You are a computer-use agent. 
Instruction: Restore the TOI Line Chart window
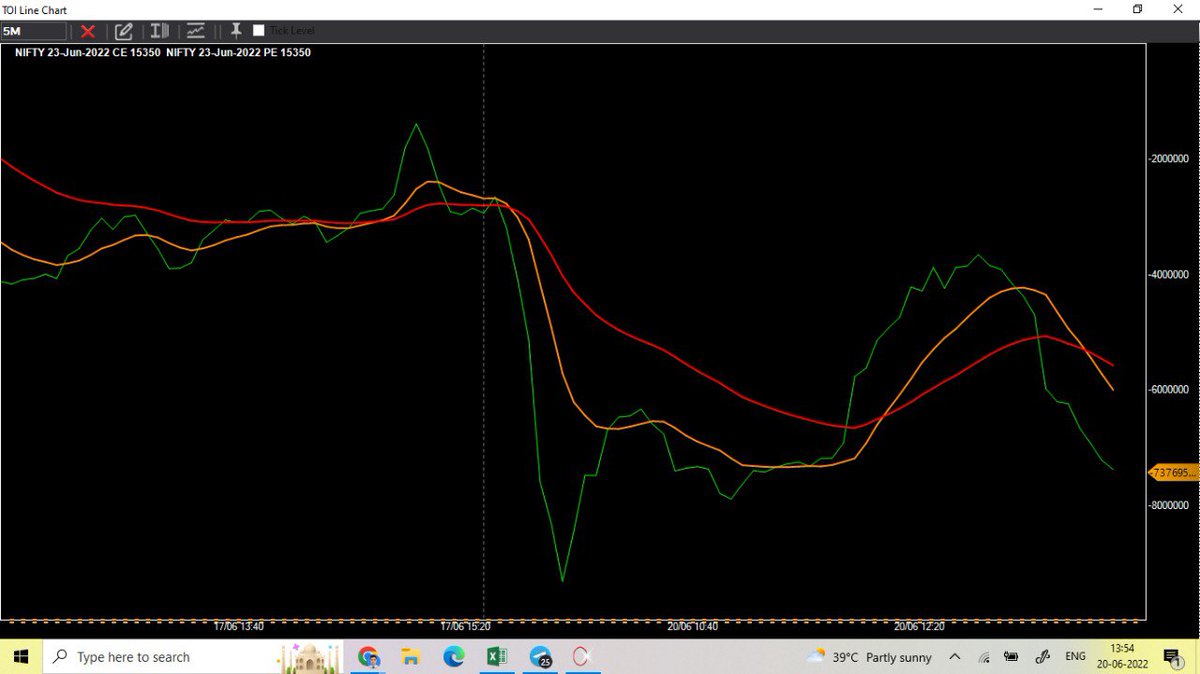tap(1138, 9)
